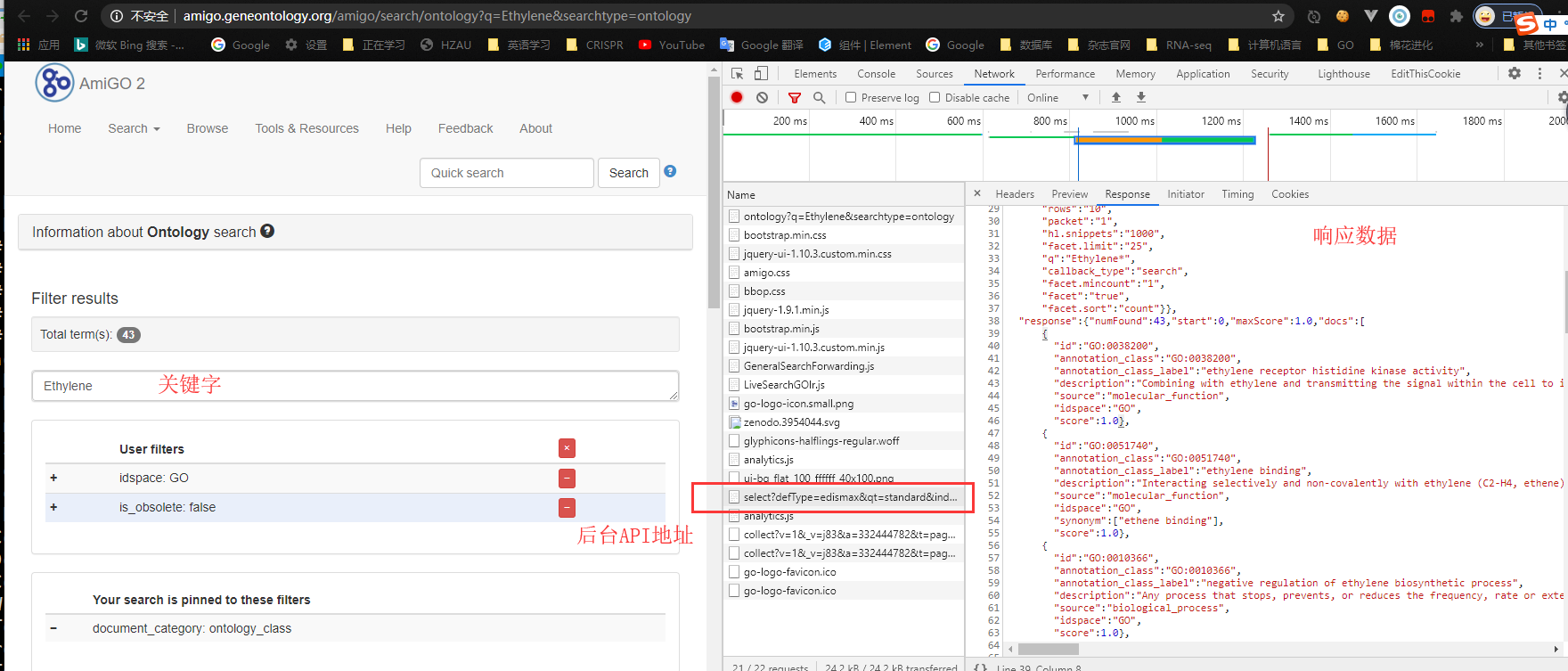Open the network search magnifier
Viewport: 1568px width, 671px height.
[819, 98]
